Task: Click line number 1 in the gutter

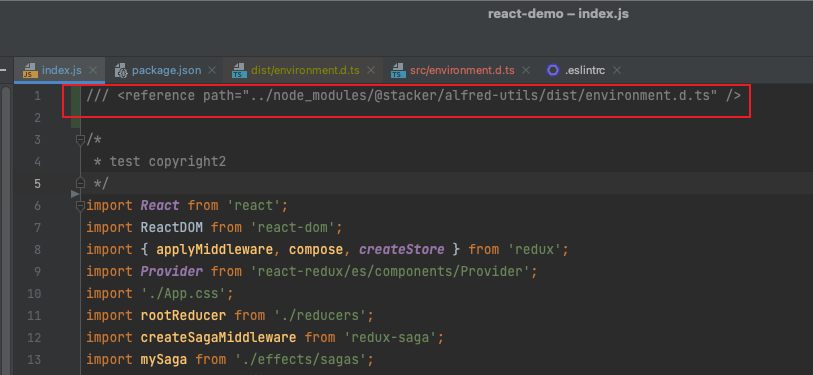Action: [37, 96]
